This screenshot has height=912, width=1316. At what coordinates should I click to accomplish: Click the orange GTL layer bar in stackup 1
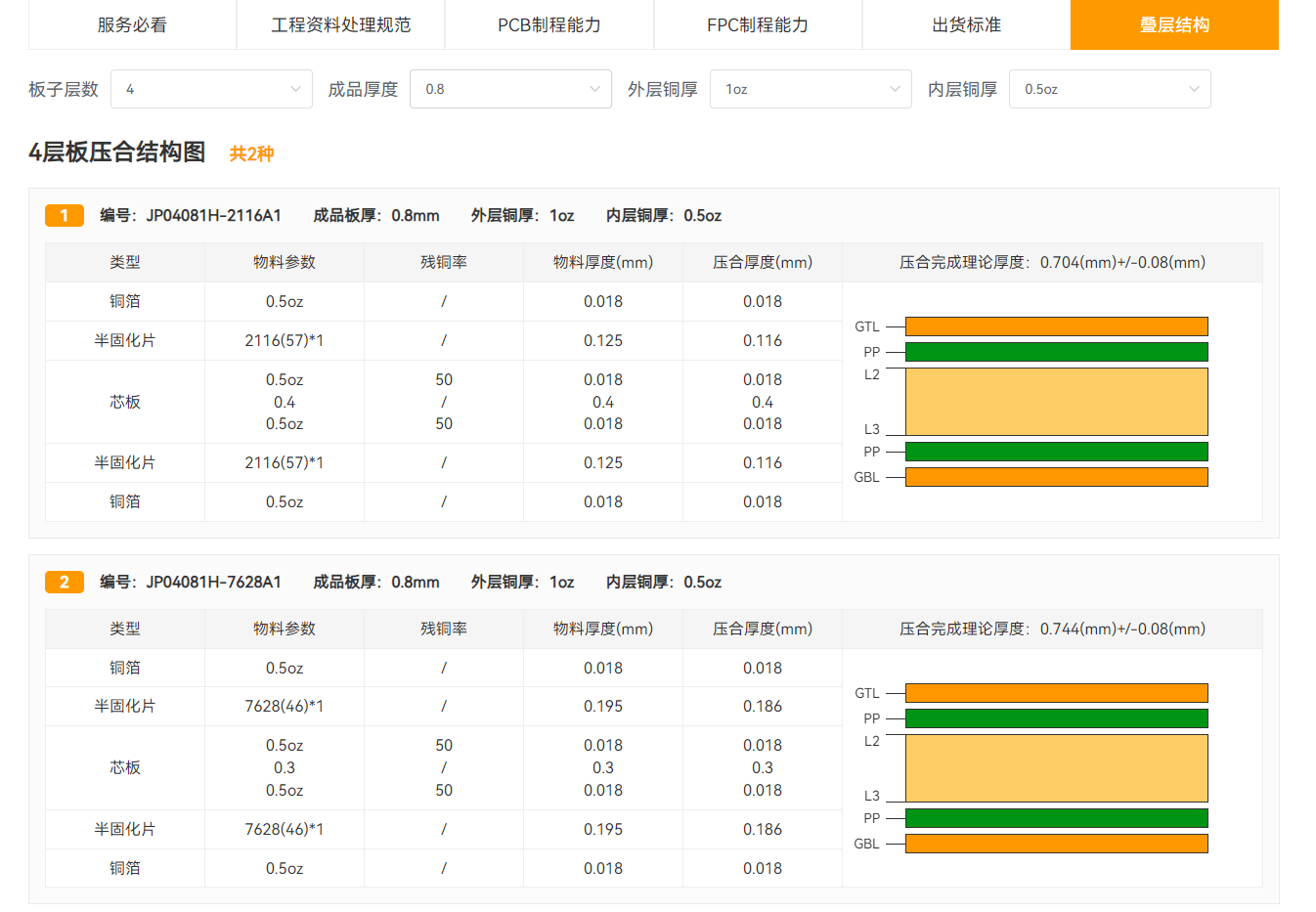(1056, 326)
